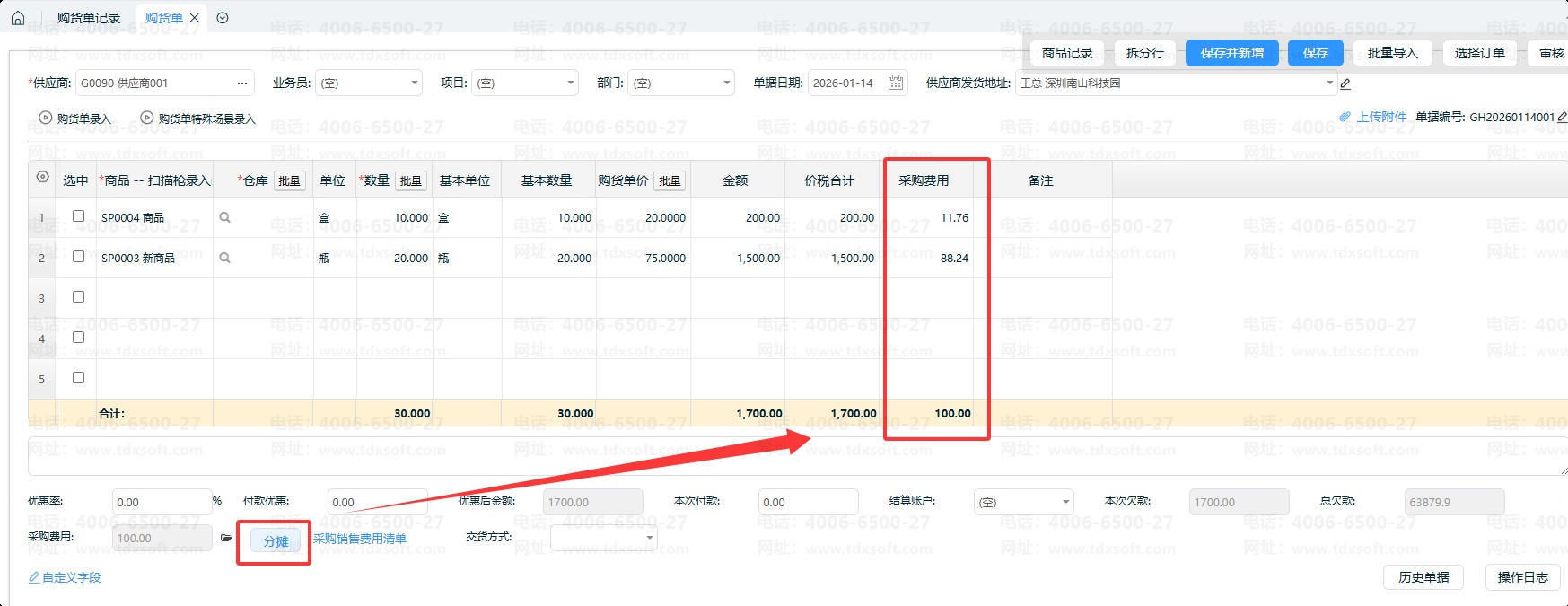The image size is (1568, 606).
Task: Open calendar picker for 单据日期
Action: coord(895,83)
